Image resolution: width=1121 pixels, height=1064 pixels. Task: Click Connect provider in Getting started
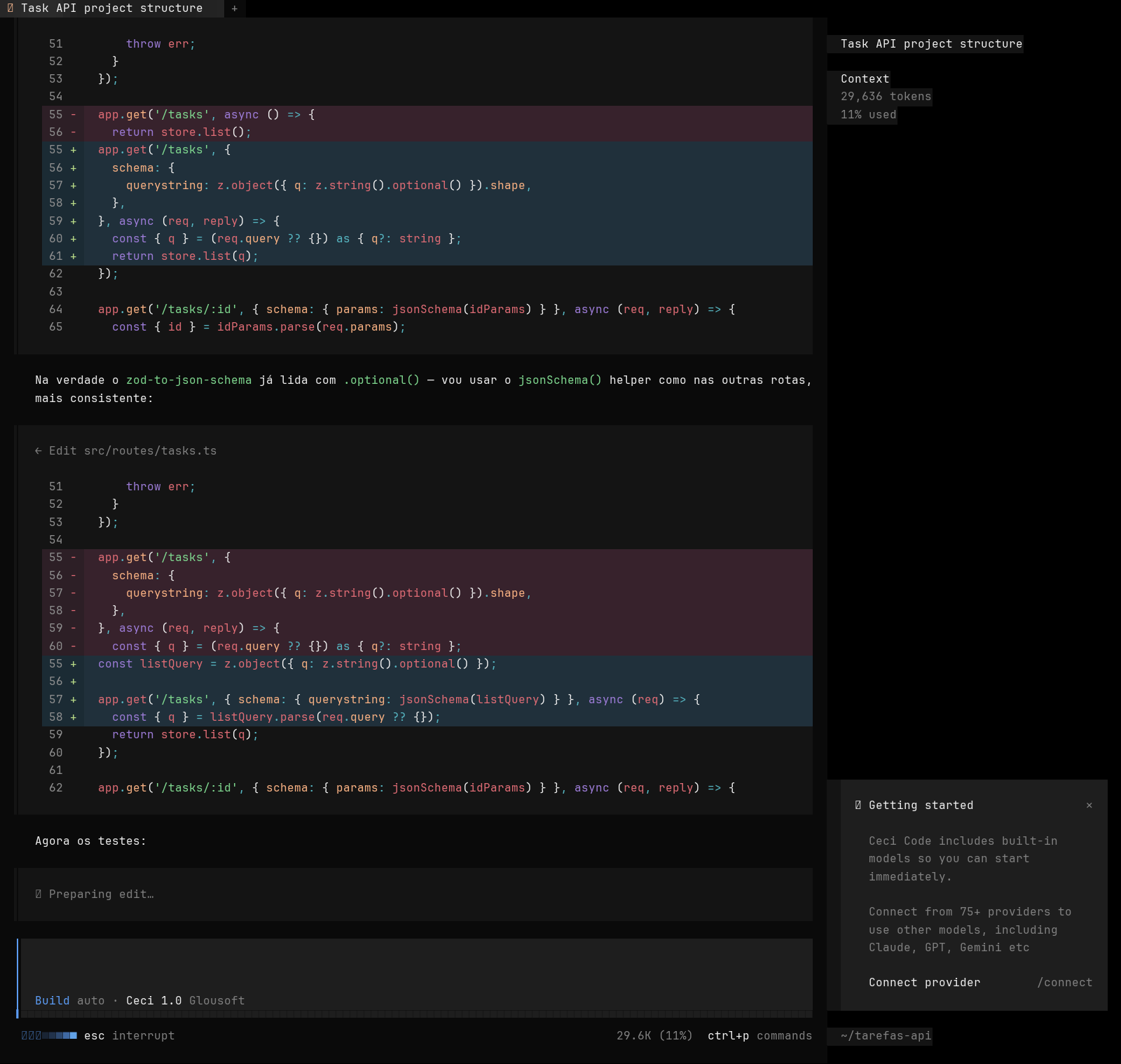[924, 983]
